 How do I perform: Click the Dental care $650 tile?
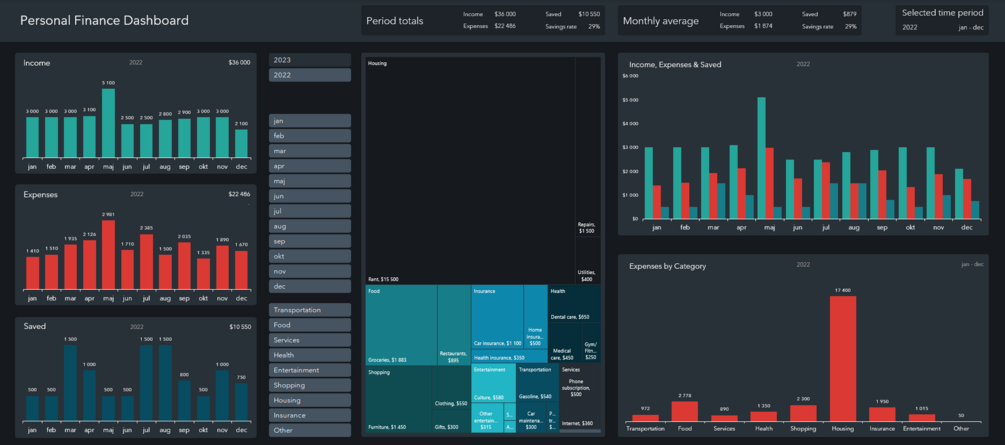tap(574, 304)
